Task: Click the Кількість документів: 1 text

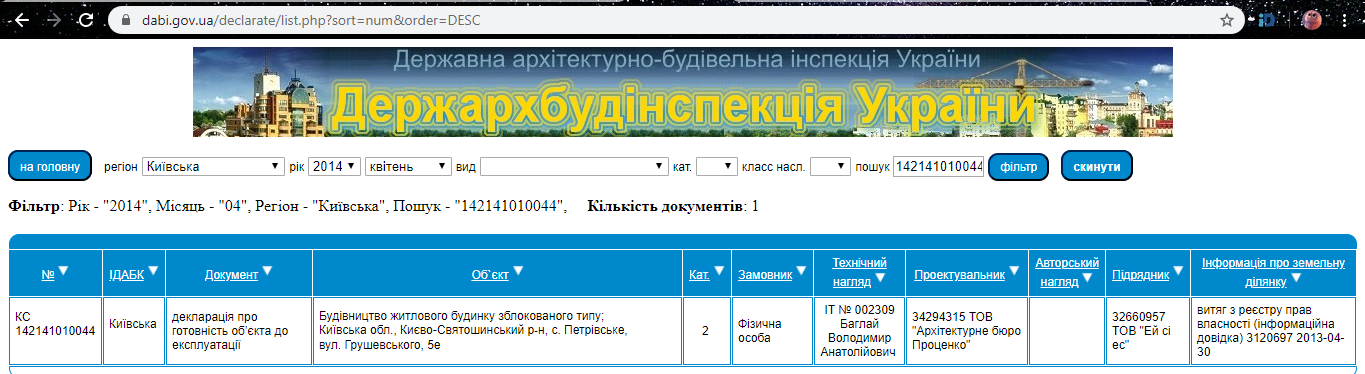Action: pos(674,206)
